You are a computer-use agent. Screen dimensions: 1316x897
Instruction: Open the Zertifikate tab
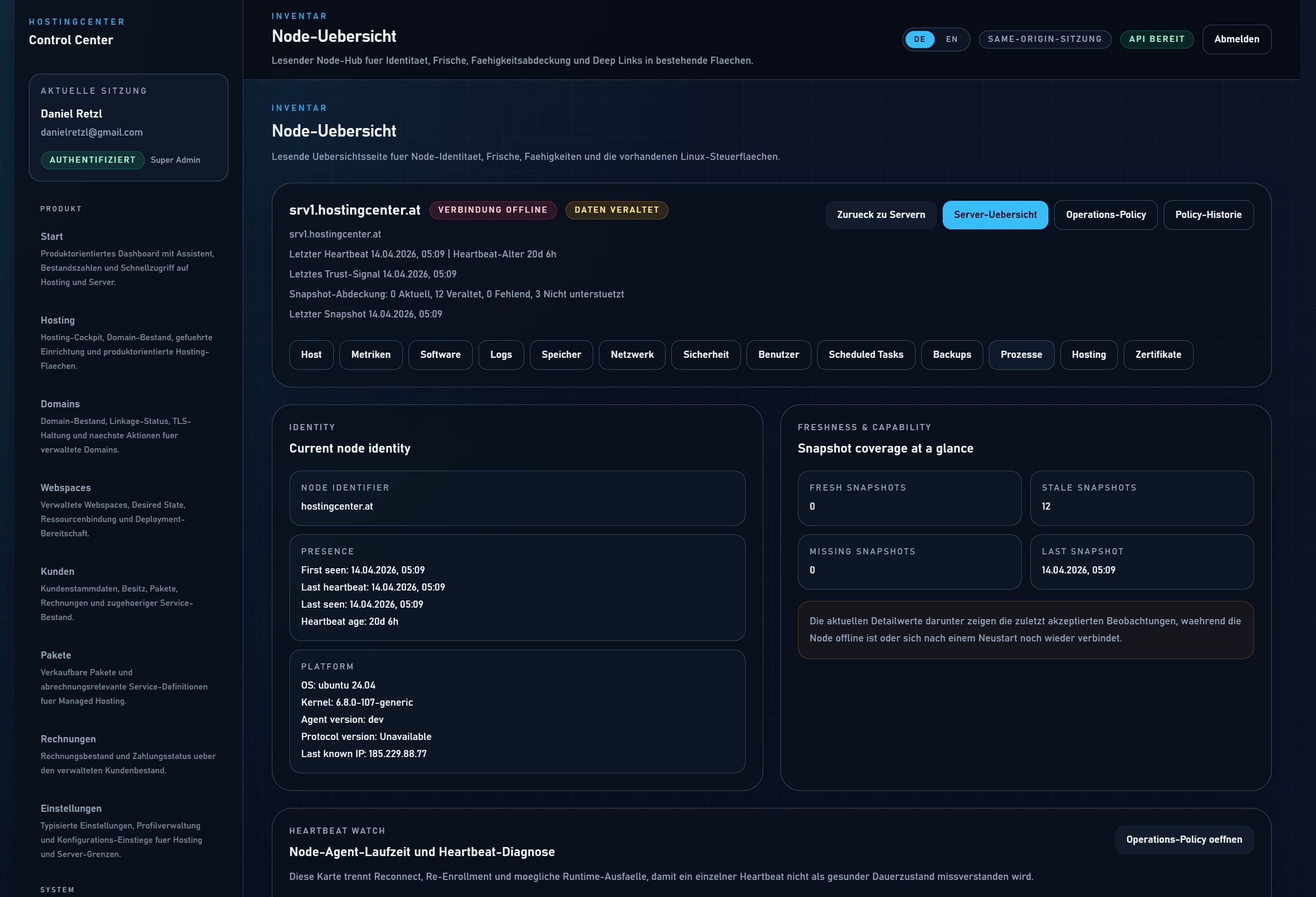pyautogui.click(x=1158, y=354)
